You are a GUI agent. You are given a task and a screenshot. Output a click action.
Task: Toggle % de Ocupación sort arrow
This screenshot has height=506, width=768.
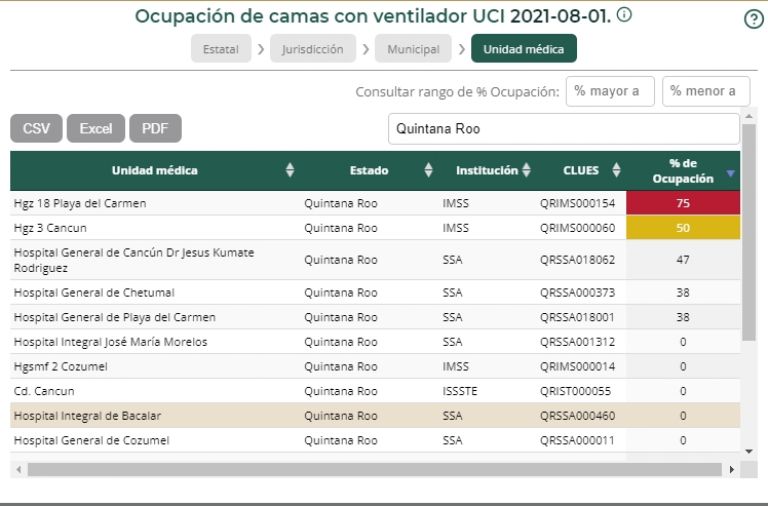tap(730, 172)
